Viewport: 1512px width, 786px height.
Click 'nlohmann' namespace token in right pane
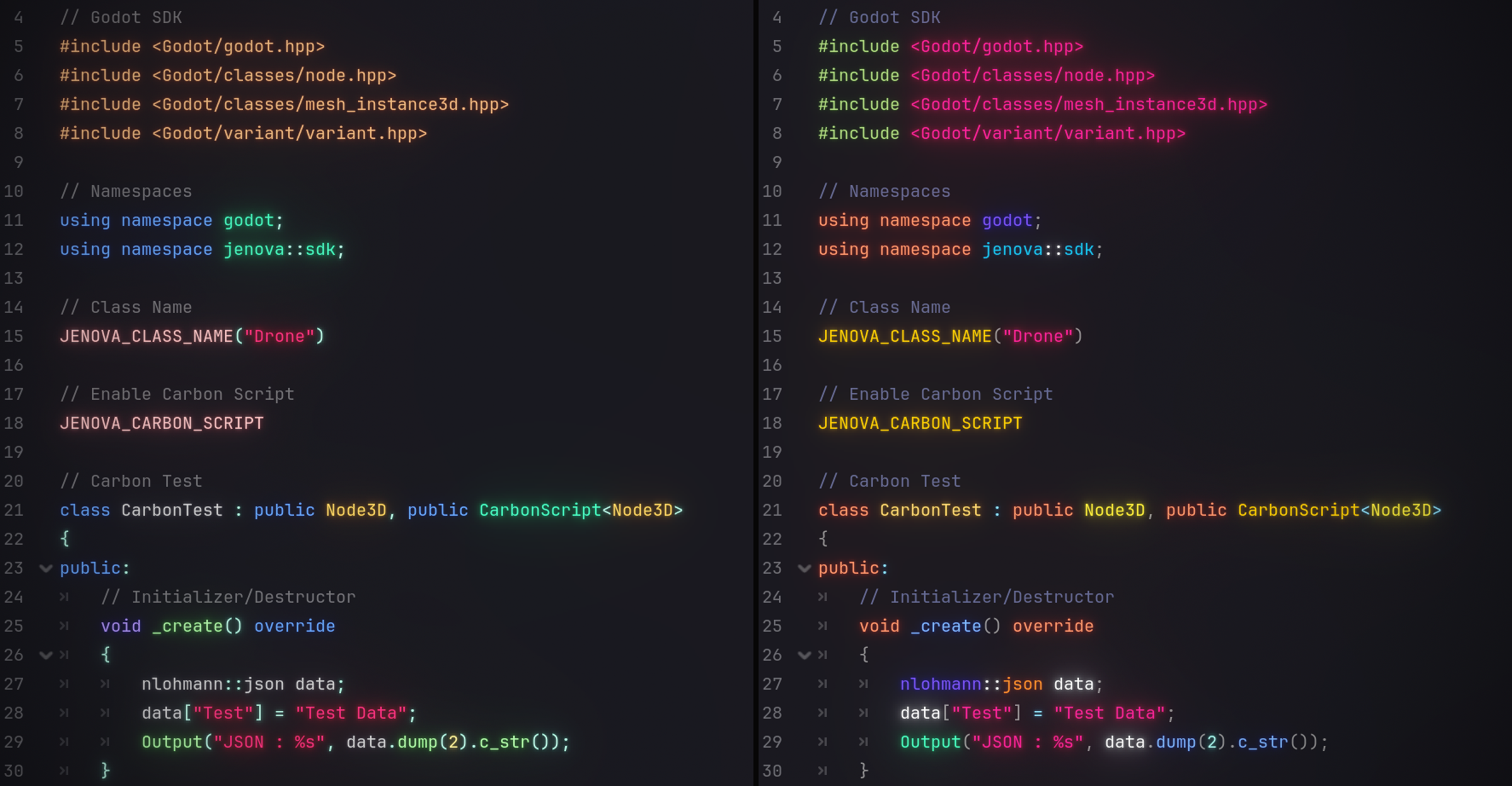pos(941,685)
